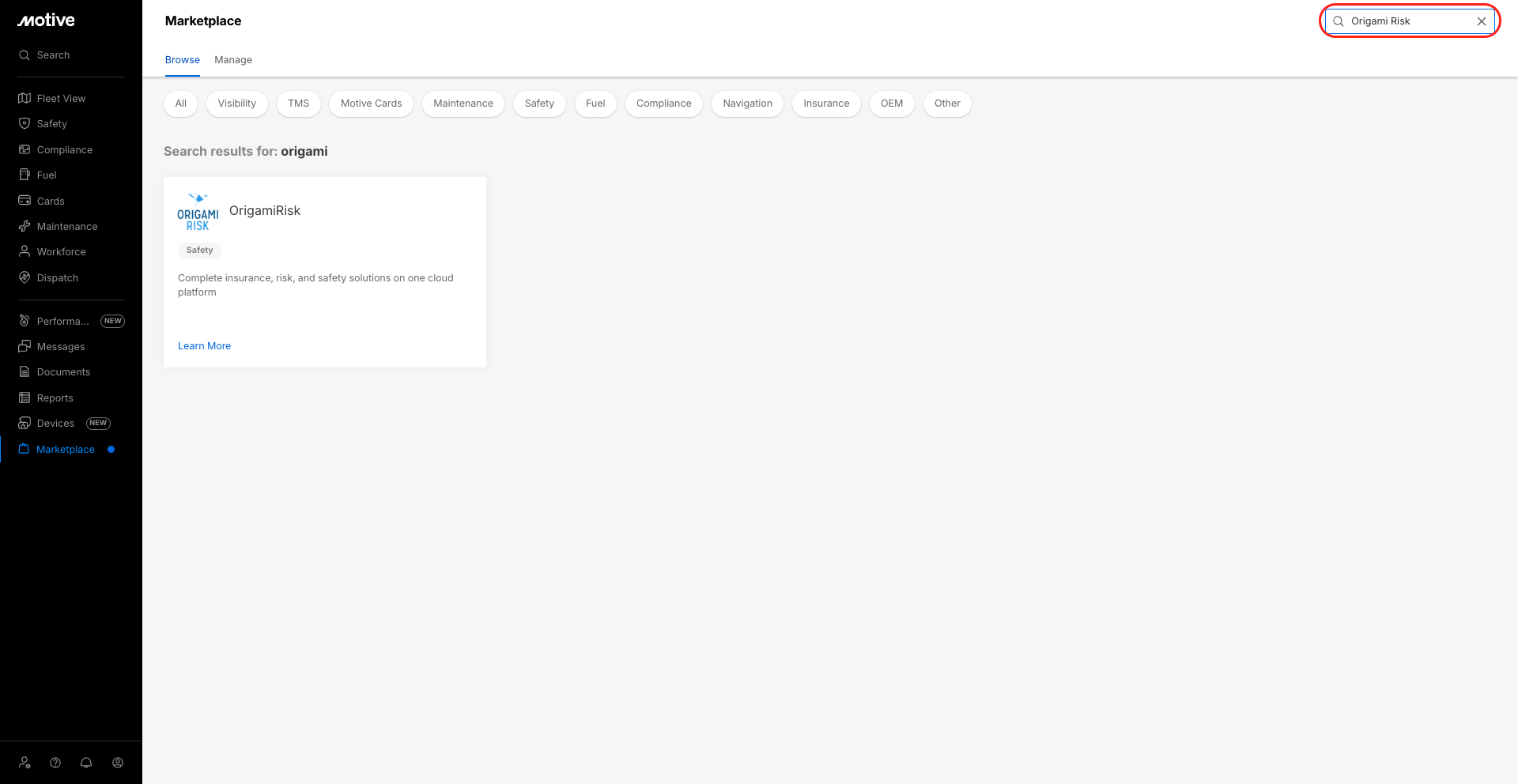Open notifications bell icon
The height and width of the screenshot is (784, 1518).
click(86, 763)
